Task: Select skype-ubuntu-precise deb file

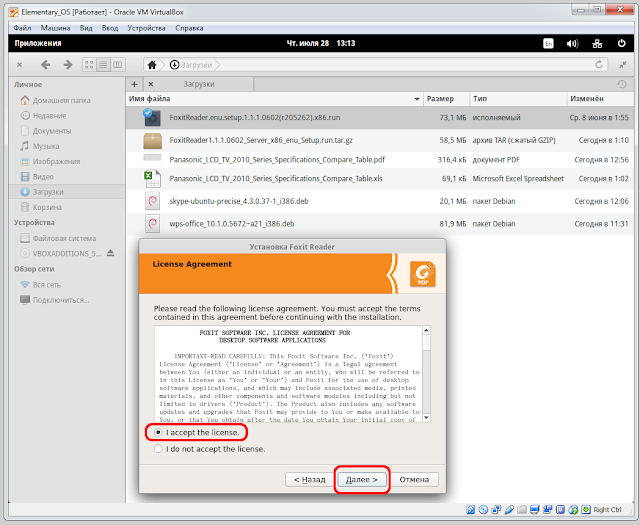Action: coord(380,201)
